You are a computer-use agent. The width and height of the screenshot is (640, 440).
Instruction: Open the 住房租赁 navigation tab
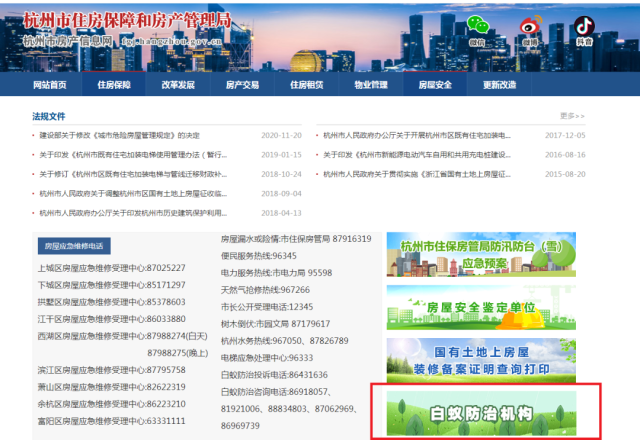point(307,84)
